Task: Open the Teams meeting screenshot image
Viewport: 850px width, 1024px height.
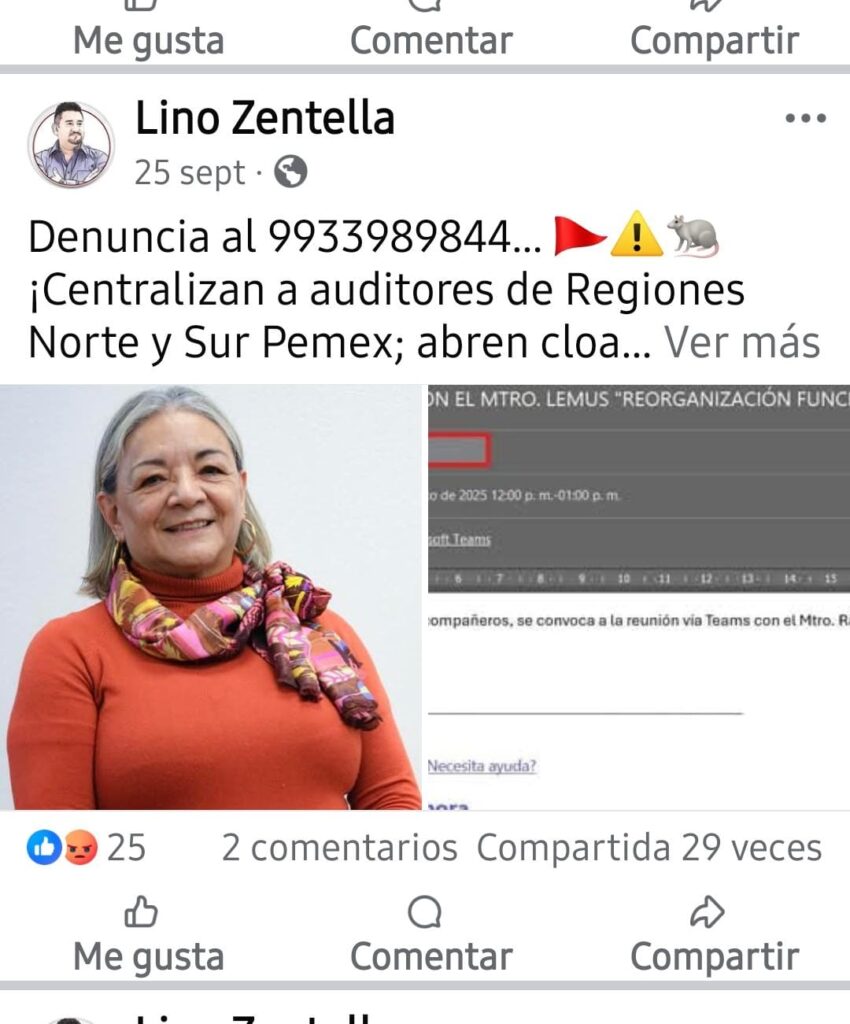Action: click(x=638, y=597)
